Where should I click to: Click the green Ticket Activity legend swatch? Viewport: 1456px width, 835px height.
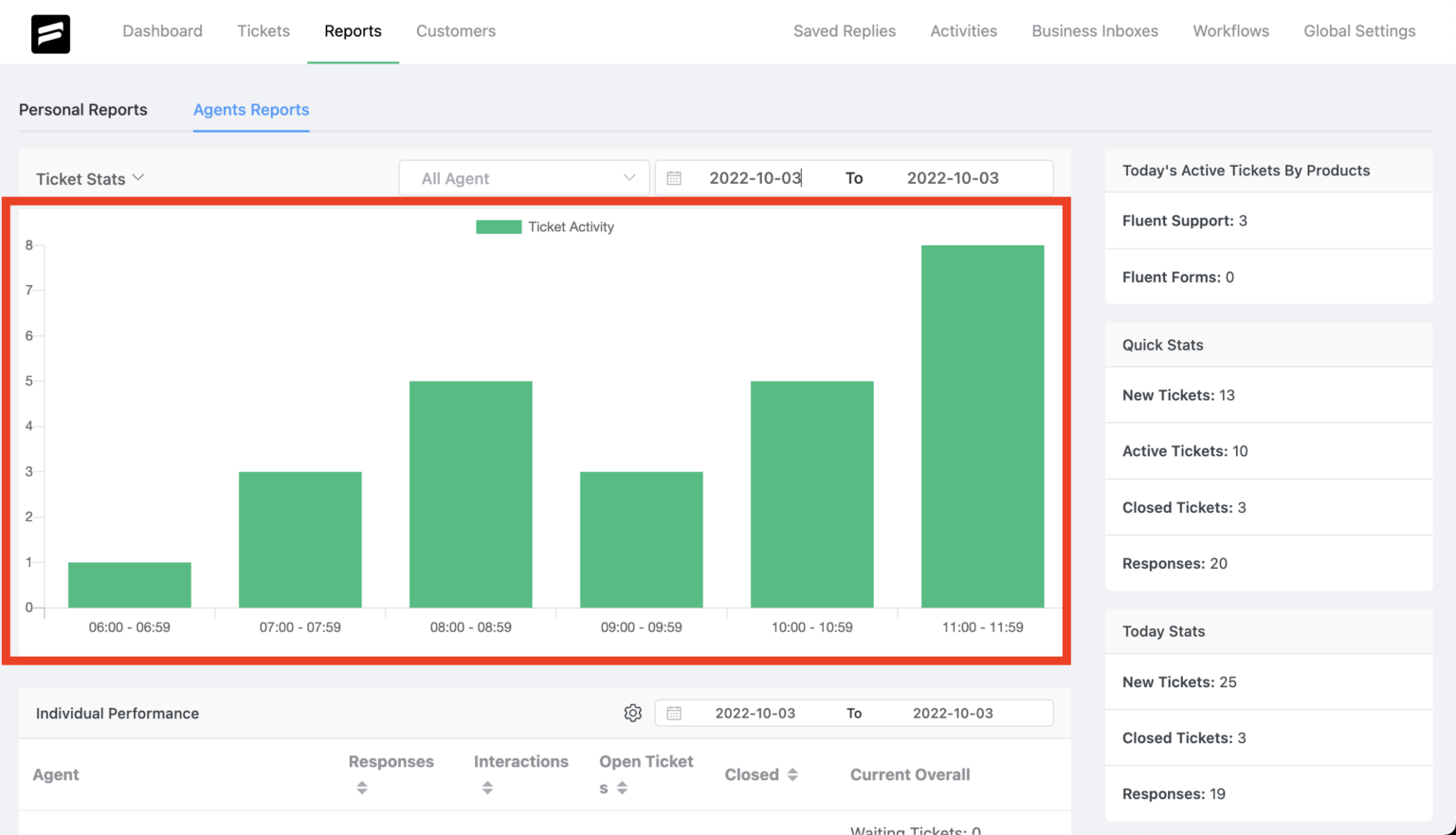point(499,227)
